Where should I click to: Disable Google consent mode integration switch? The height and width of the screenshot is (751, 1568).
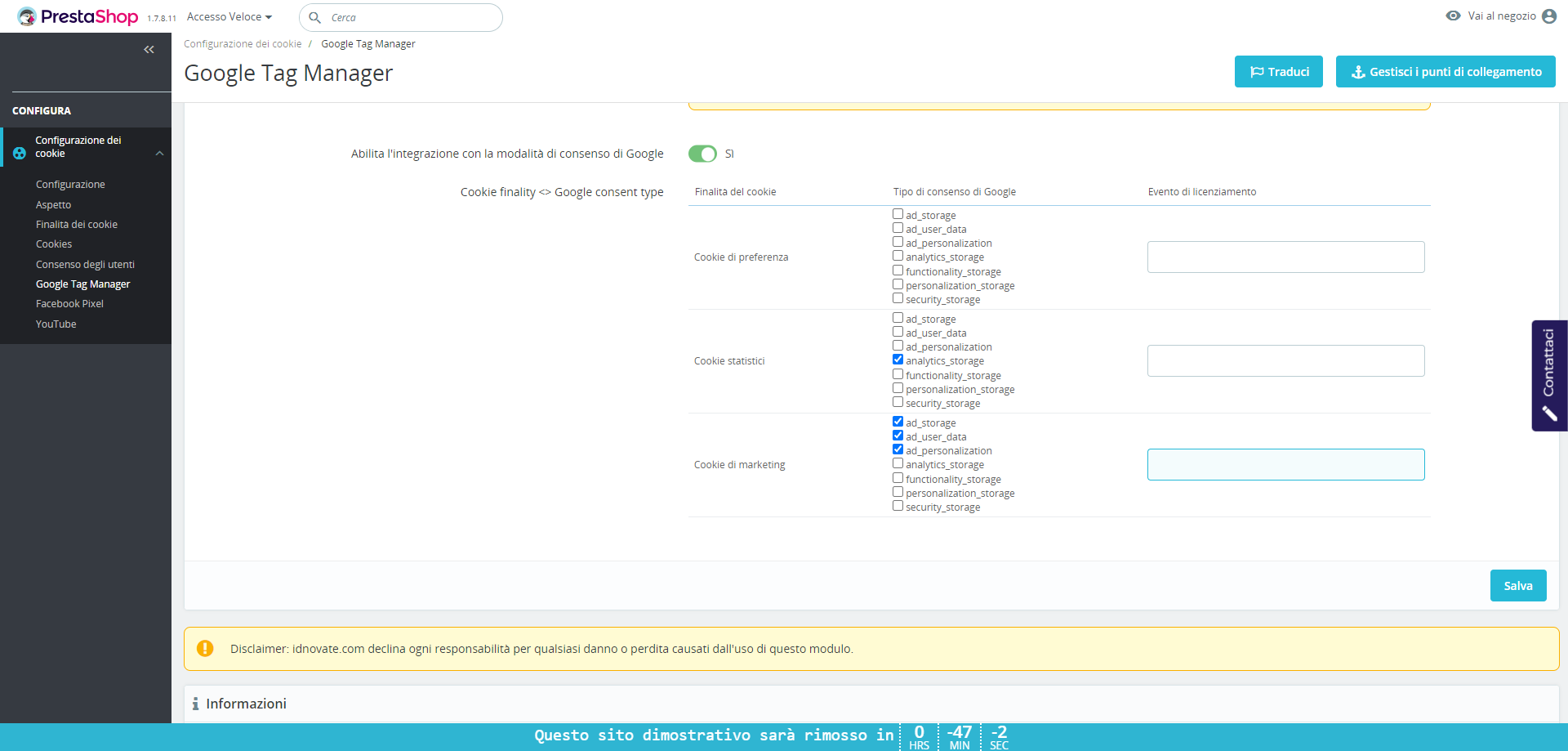tap(702, 154)
